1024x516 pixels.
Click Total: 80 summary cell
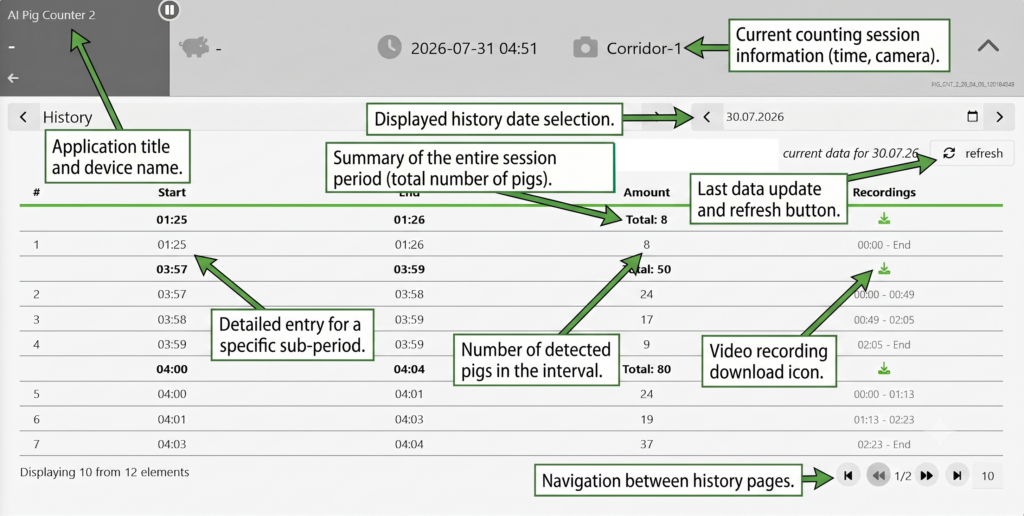pyautogui.click(x=647, y=369)
